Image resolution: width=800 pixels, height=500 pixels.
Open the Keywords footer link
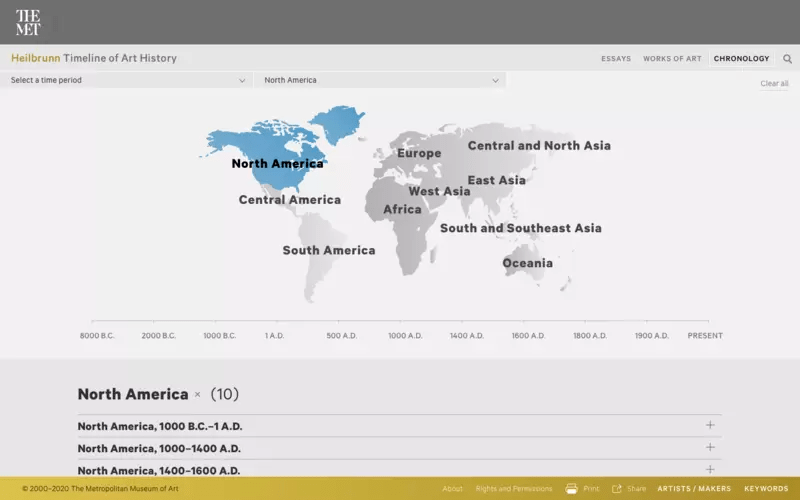(x=766, y=489)
